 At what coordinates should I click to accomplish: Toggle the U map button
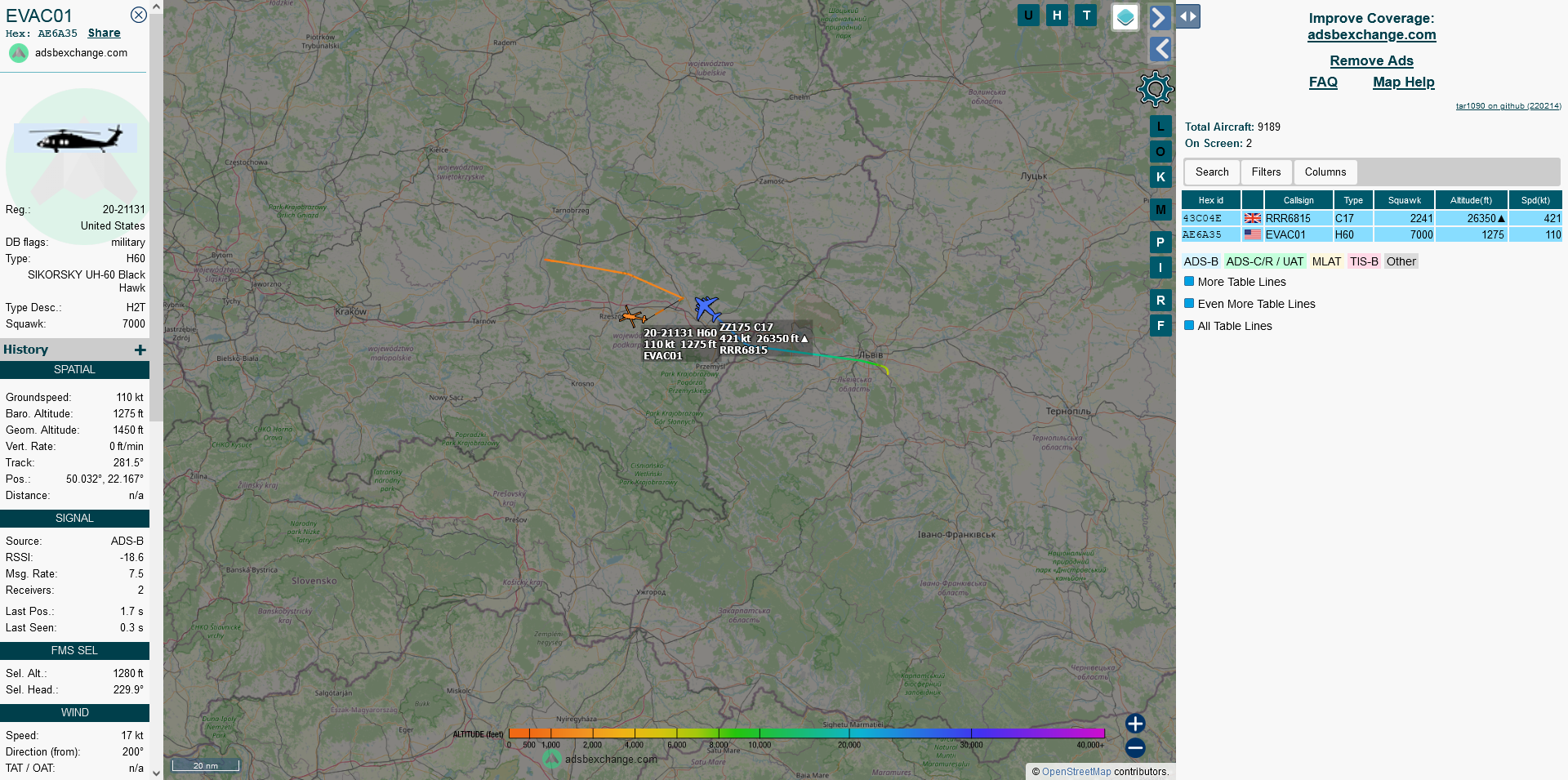point(1028,15)
